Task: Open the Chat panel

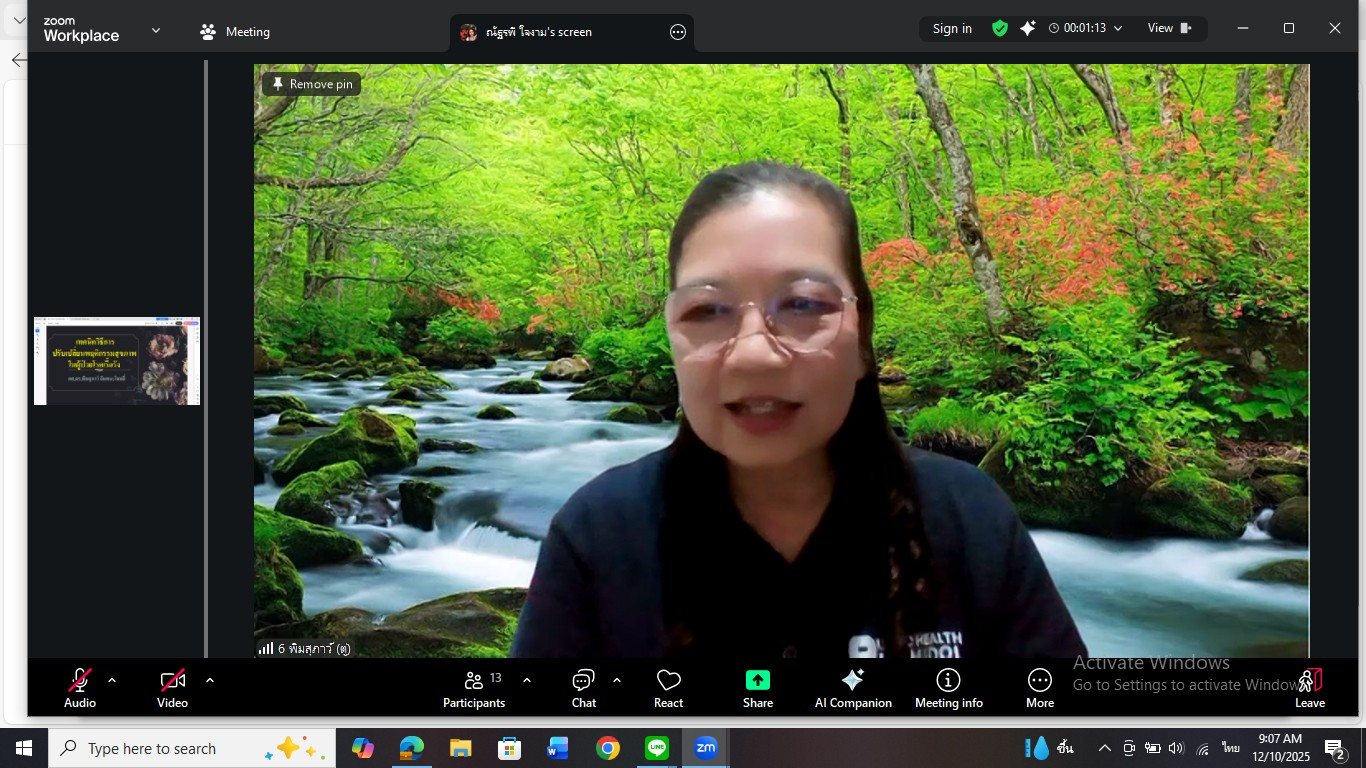Action: coord(583,688)
